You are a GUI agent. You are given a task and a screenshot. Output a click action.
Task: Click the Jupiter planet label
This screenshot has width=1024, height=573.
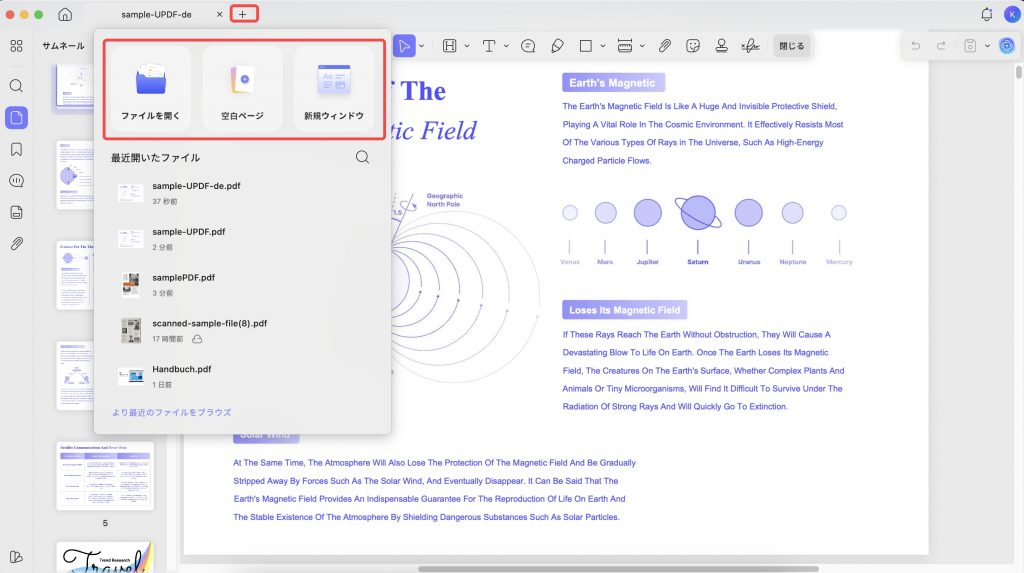[x=647, y=262]
